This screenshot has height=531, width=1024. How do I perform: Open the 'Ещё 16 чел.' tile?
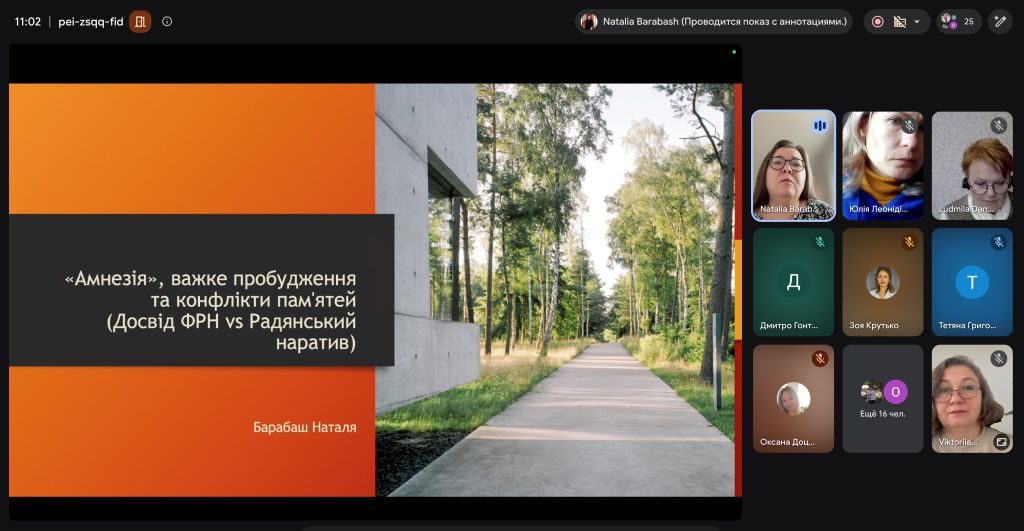click(883, 399)
